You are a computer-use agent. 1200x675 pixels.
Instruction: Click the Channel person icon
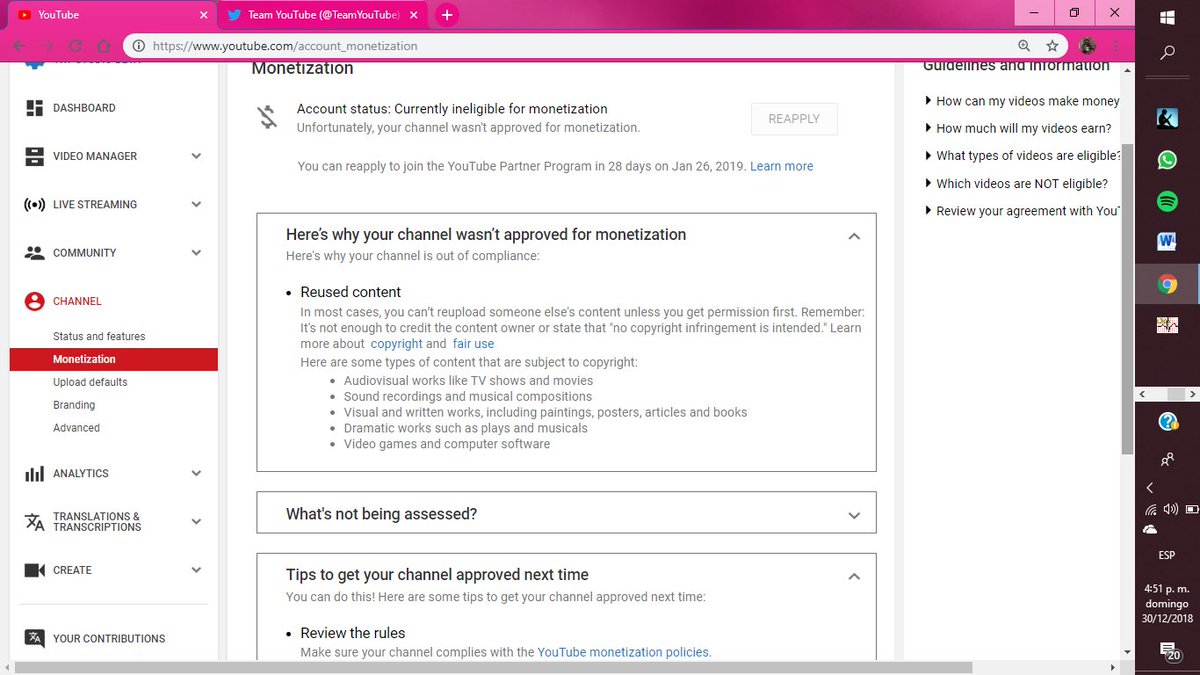34,301
